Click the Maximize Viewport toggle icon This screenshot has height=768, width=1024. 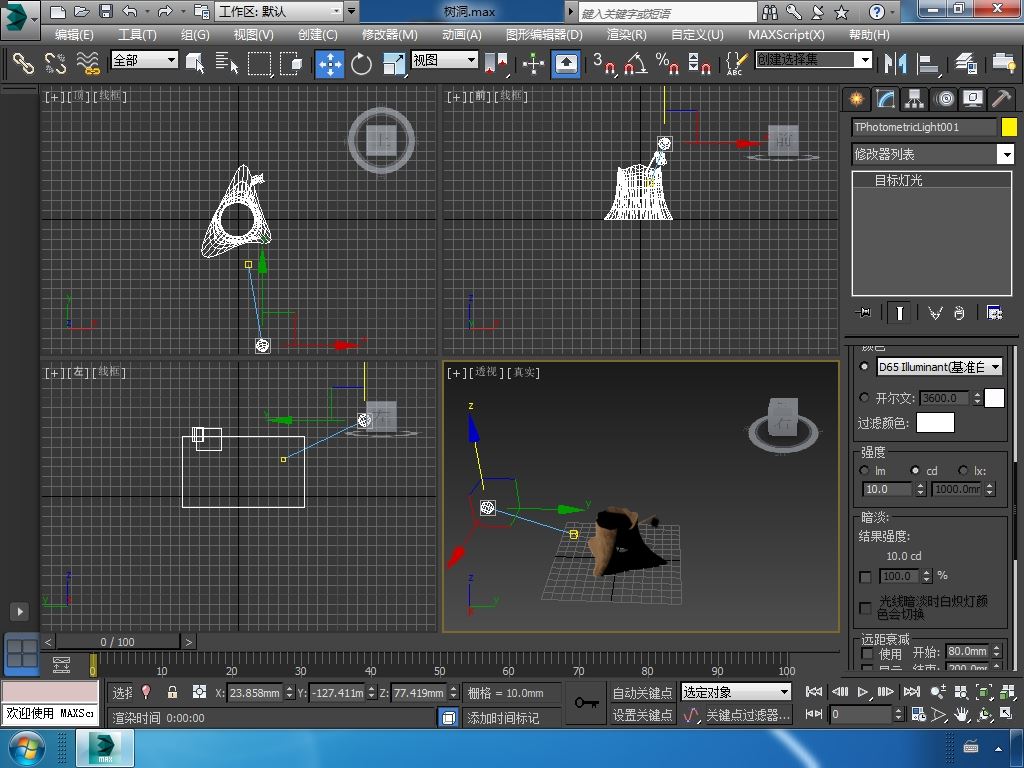[x=1006, y=714]
